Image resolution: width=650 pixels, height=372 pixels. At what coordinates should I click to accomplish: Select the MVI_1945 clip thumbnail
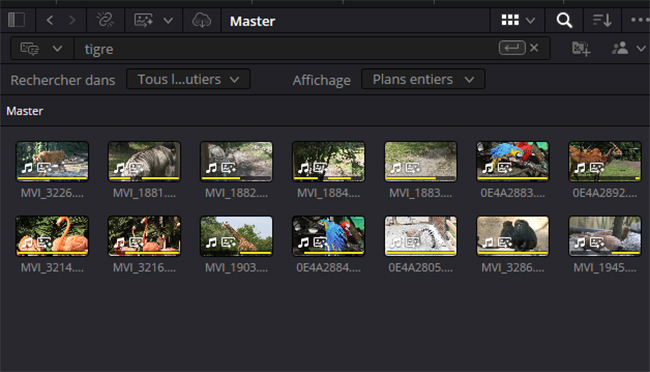[x=604, y=236]
